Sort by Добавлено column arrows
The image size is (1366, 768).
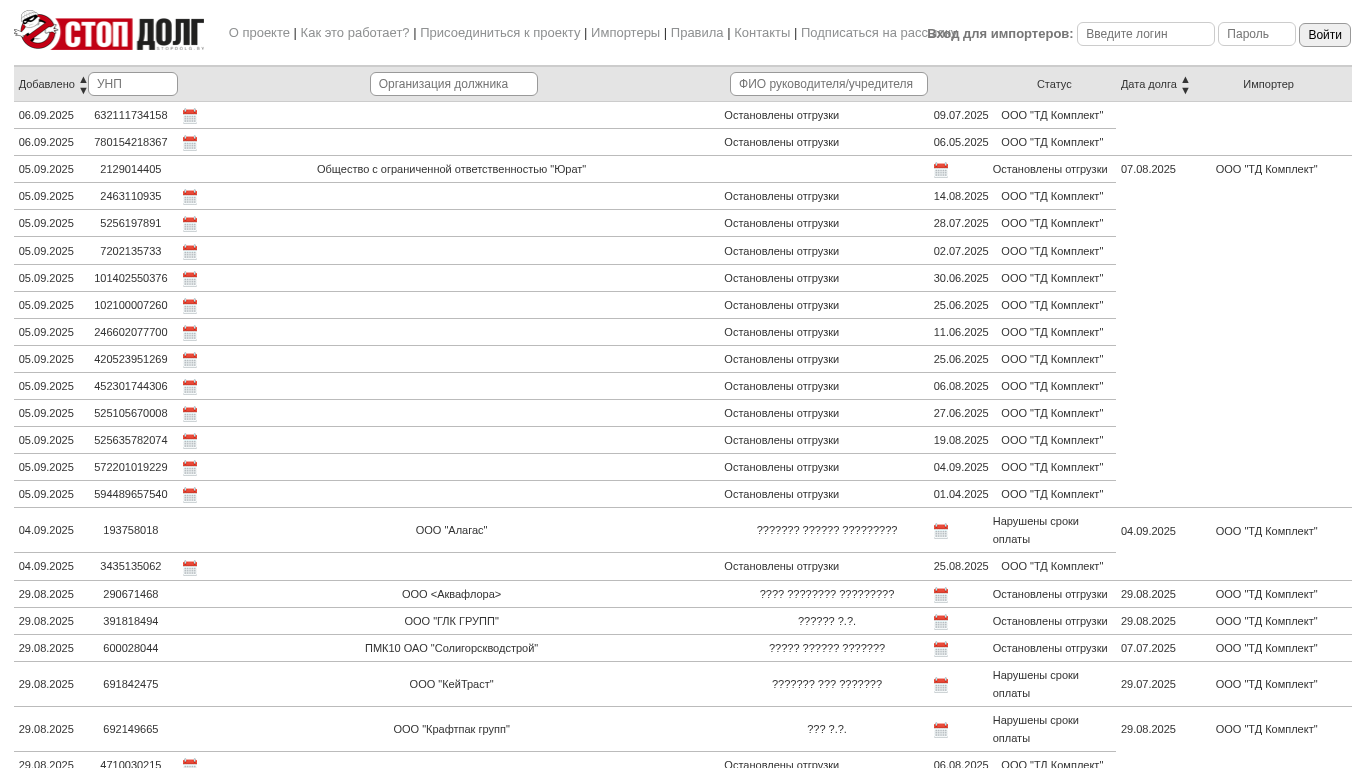[83, 84]
